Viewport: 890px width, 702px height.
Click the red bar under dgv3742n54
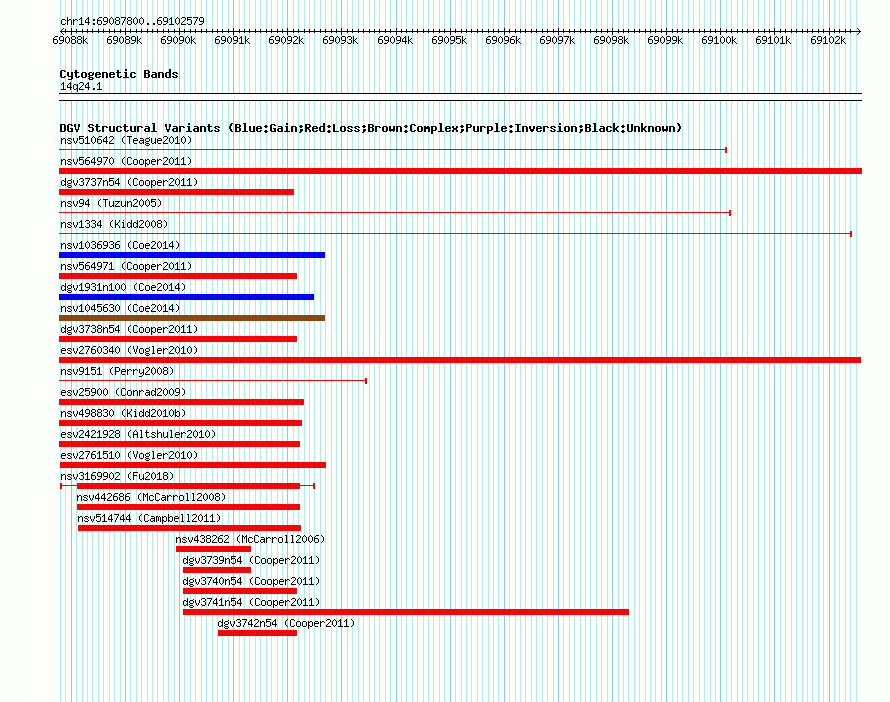(x=257, y=633)
